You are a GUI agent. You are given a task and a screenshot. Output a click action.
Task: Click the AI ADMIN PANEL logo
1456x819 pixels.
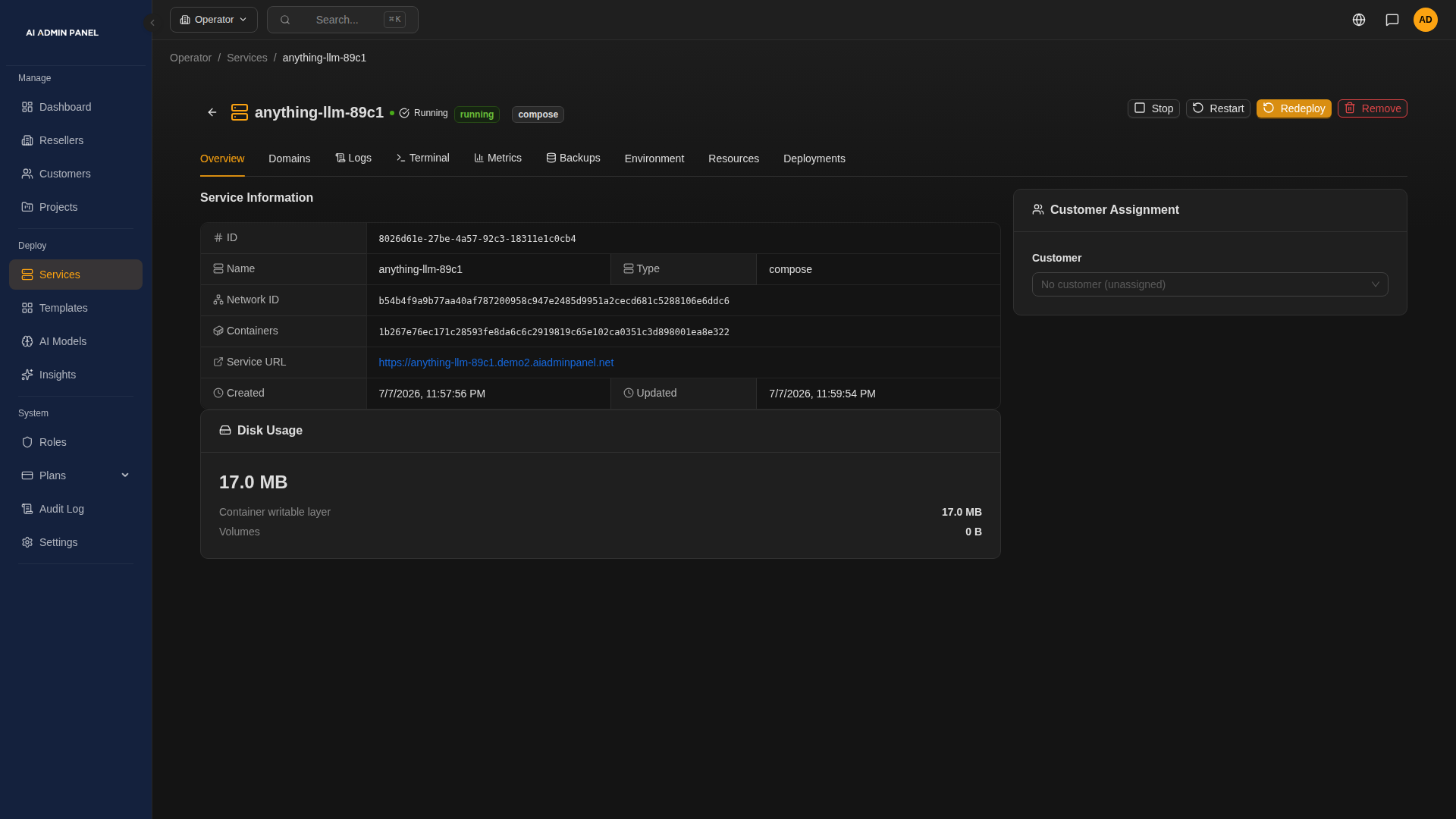click(62, 33)
